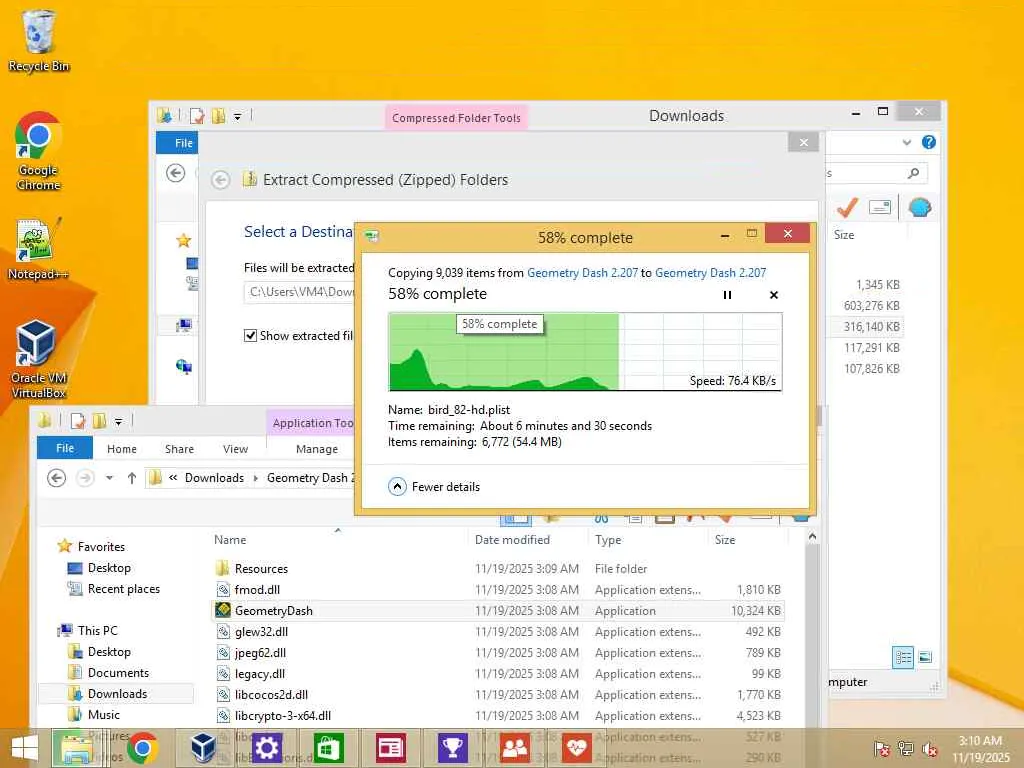Open the View ribbon tab

click(235, 449)
